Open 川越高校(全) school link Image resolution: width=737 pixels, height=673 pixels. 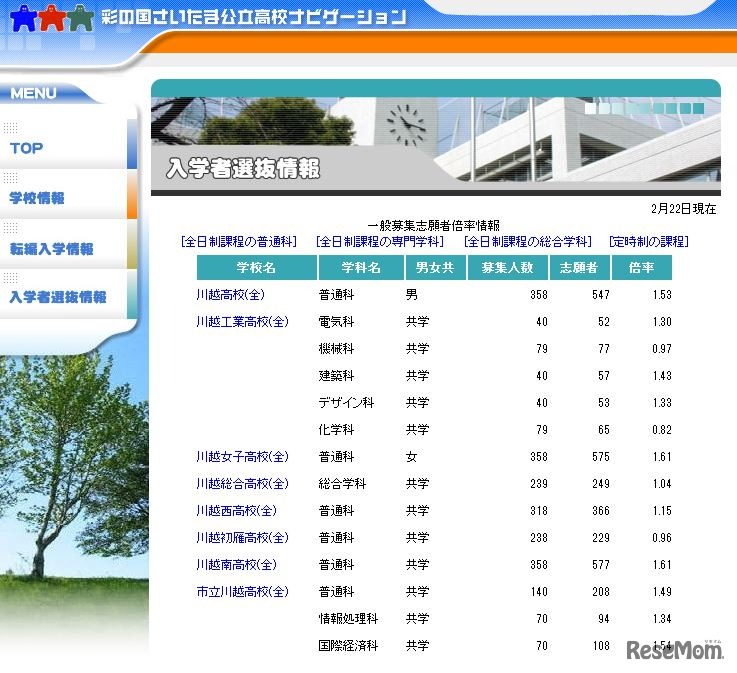click(230, 295)
